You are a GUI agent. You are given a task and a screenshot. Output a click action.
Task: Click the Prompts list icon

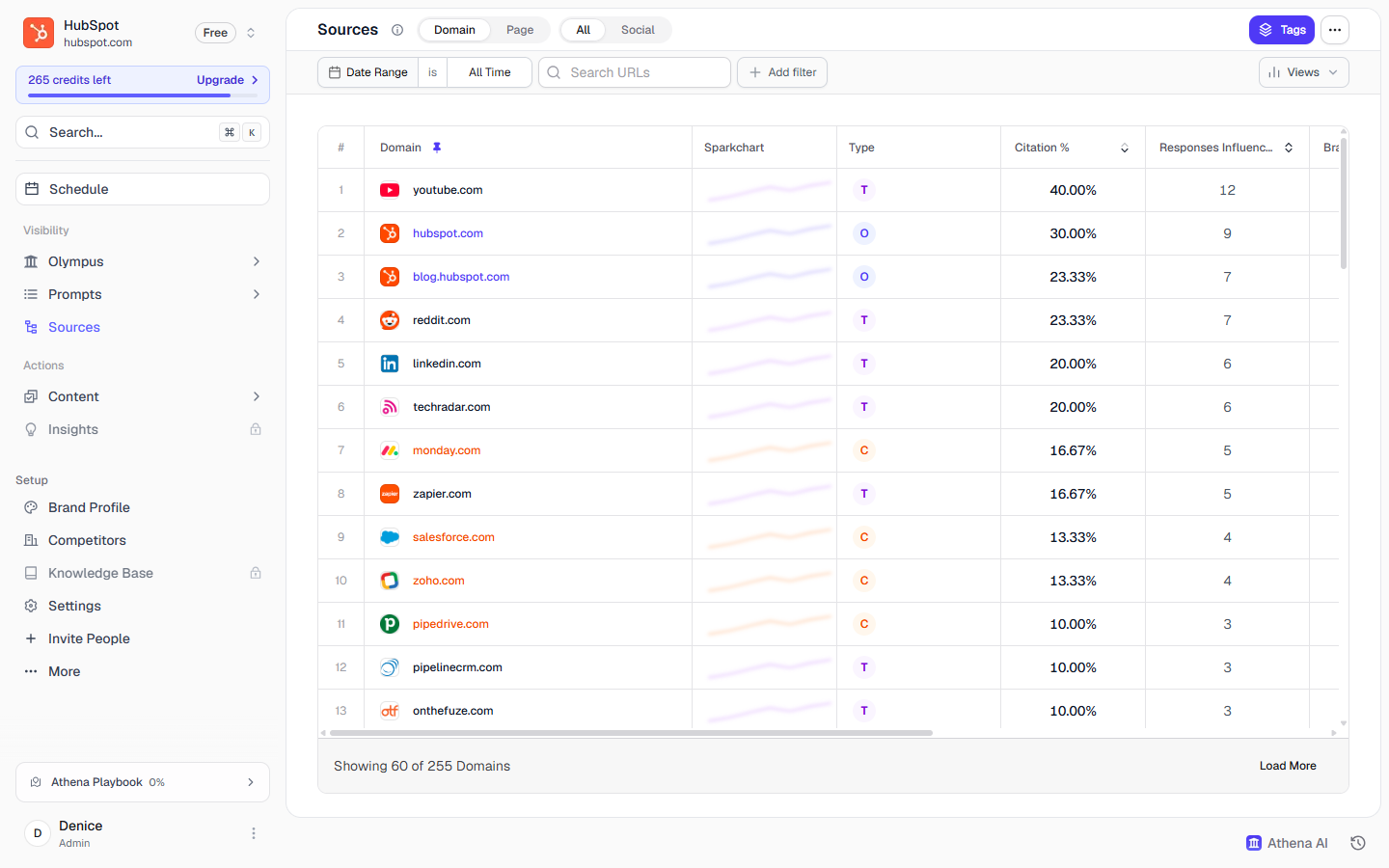tap(31, 294)
